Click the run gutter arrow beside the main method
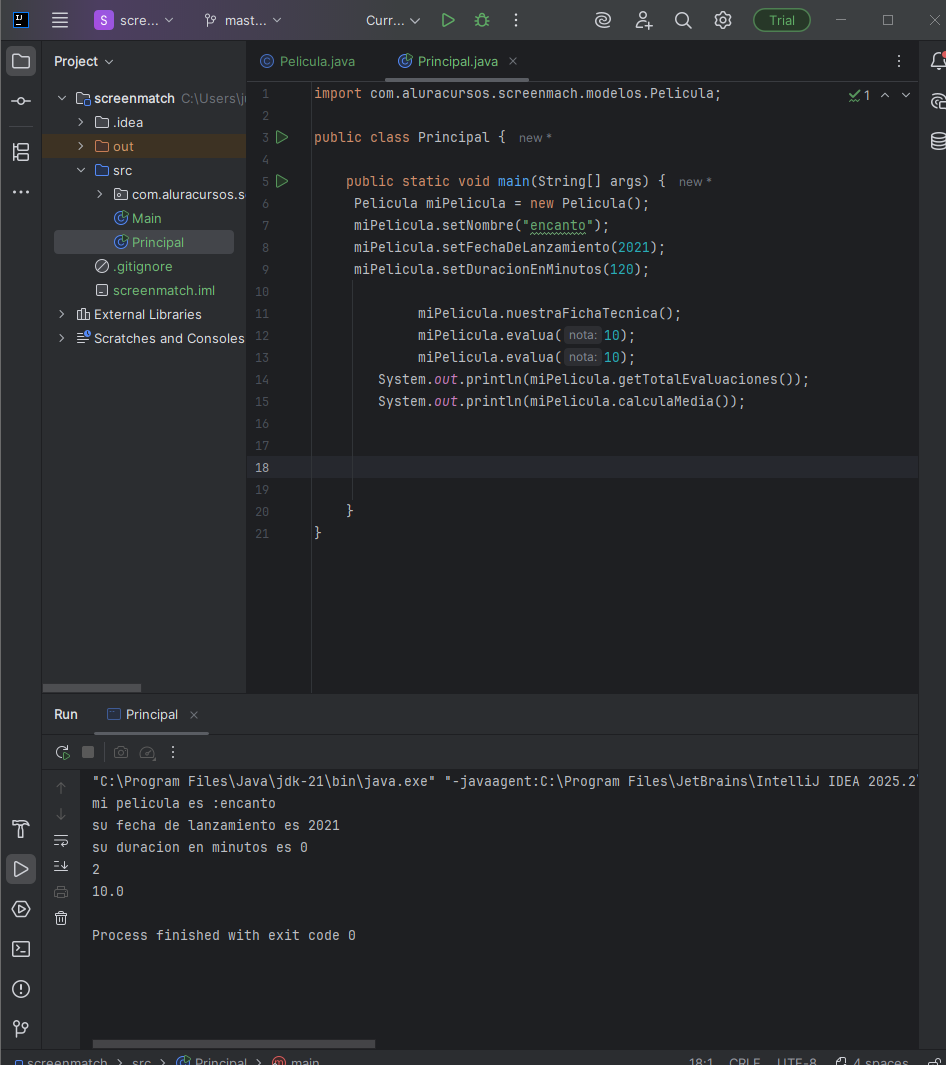Screen dimensions: 946x1065 (282, 181)
